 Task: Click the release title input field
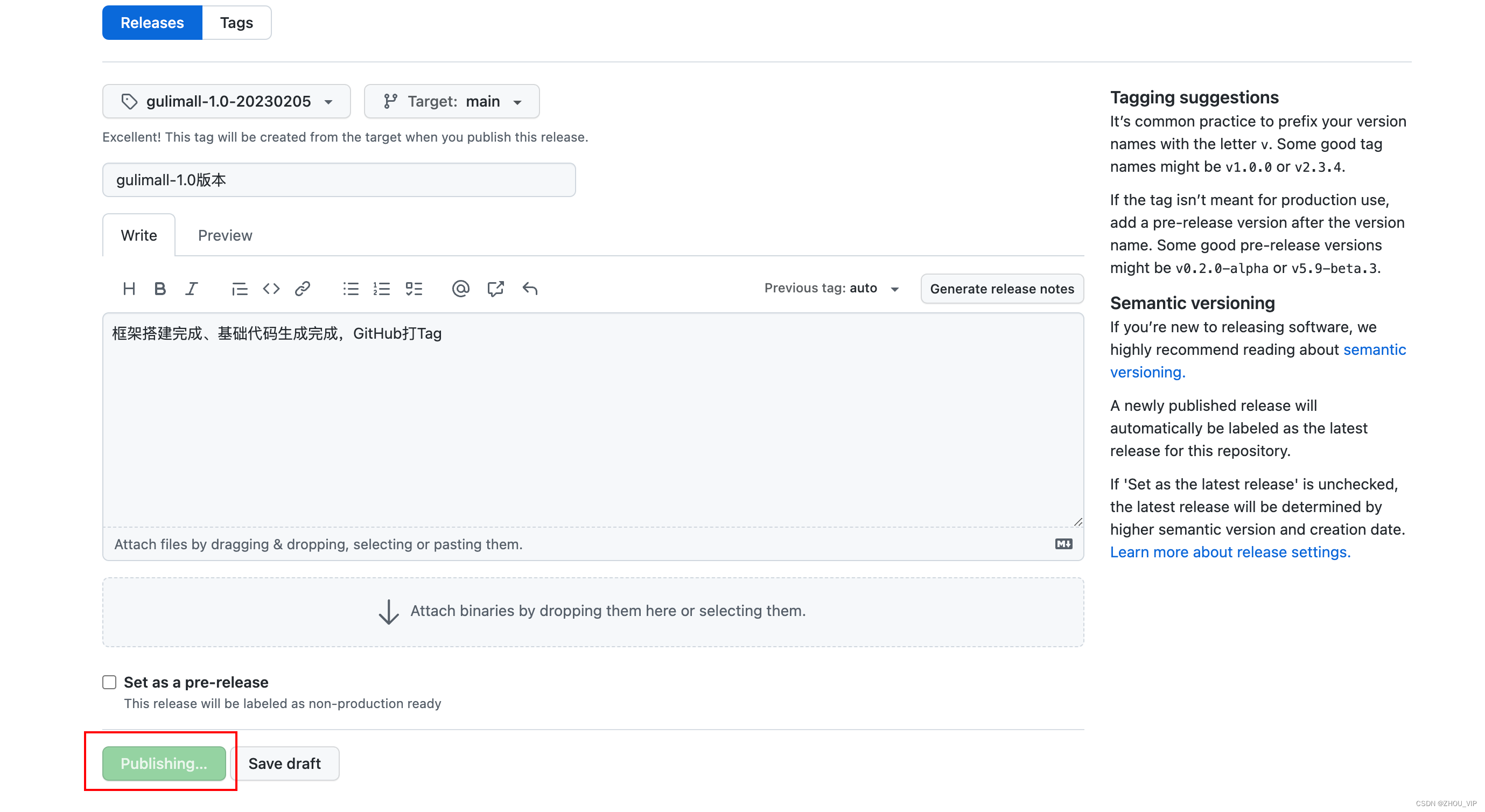[339, 180]
